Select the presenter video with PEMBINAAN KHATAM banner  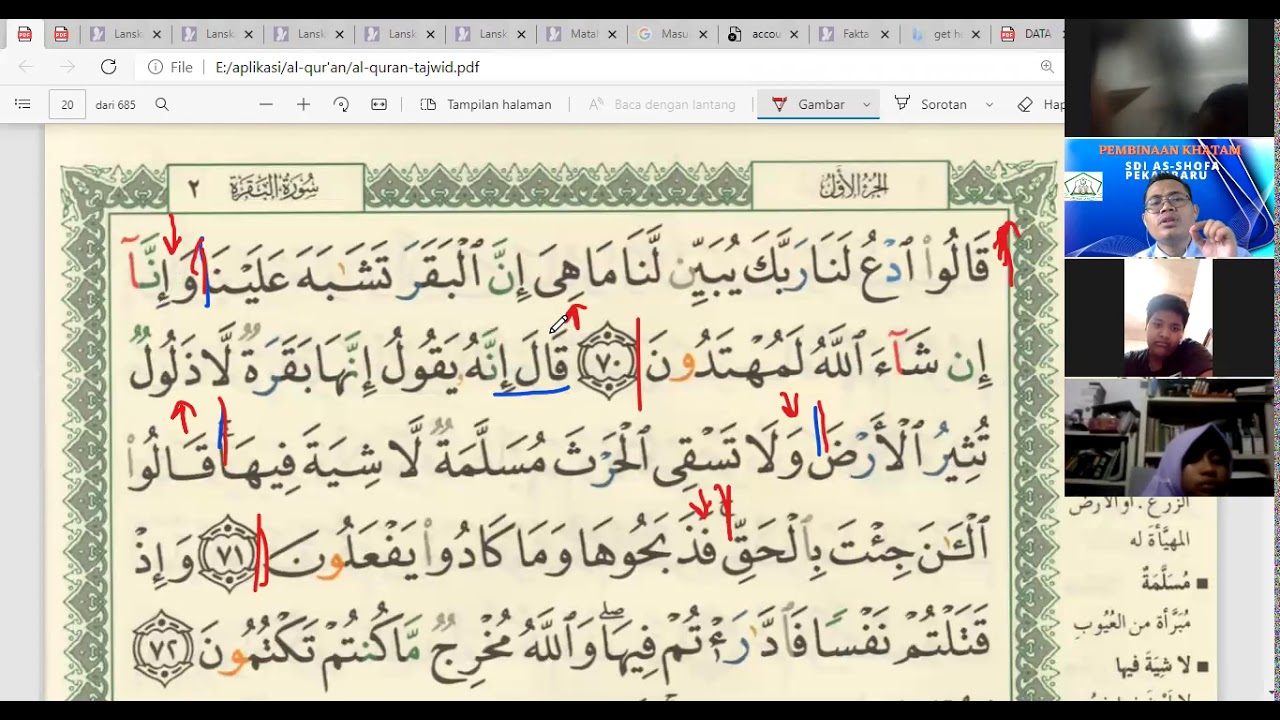[x=1169, y=198]
